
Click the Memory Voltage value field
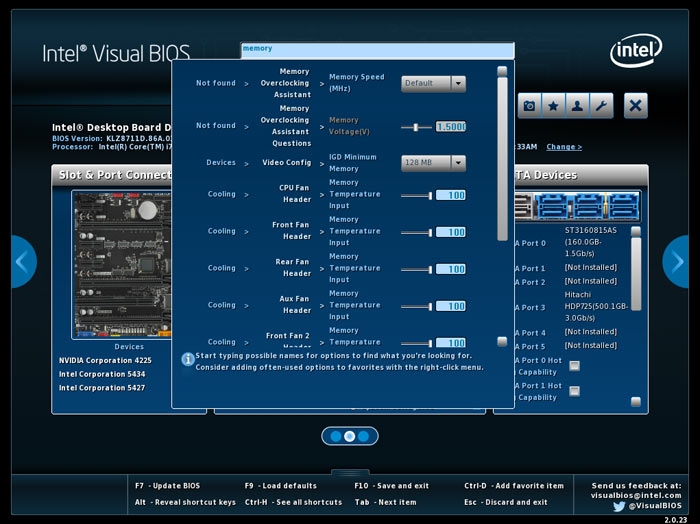click(x=451, y=127)
